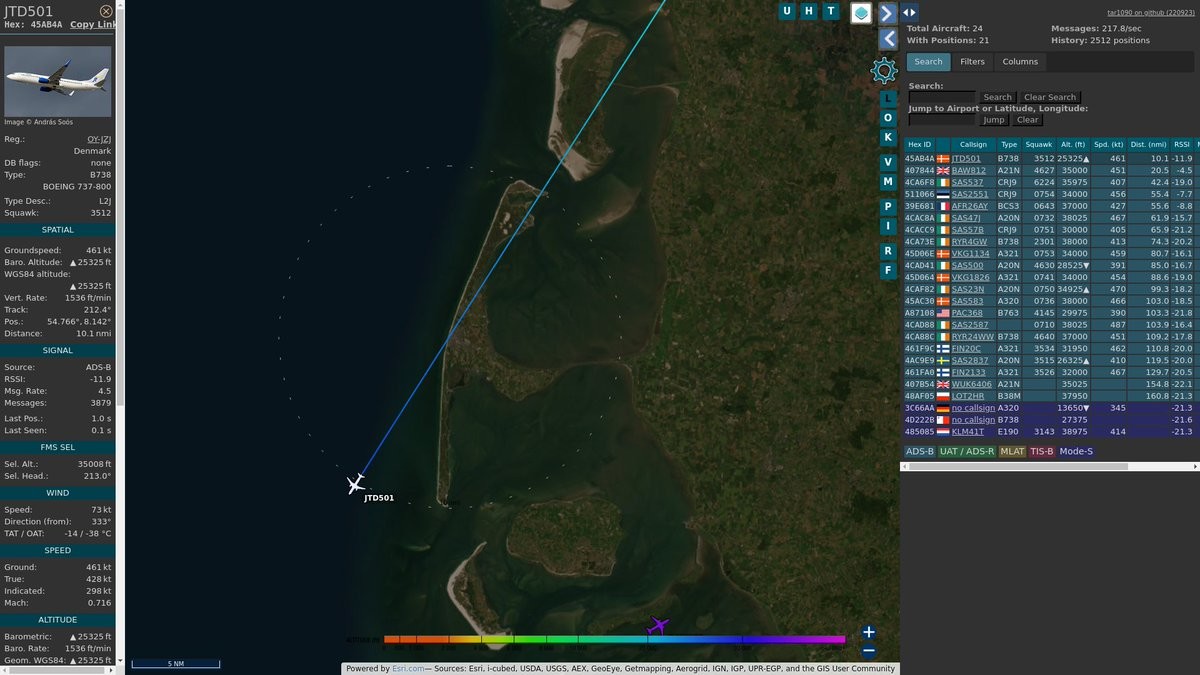
Task: Toggle the L button on map
Action: point(888,98)
